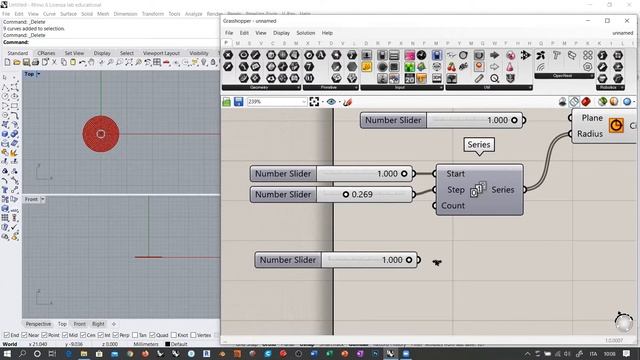Toggle the Cen osnap checkbox

(83, 335)
